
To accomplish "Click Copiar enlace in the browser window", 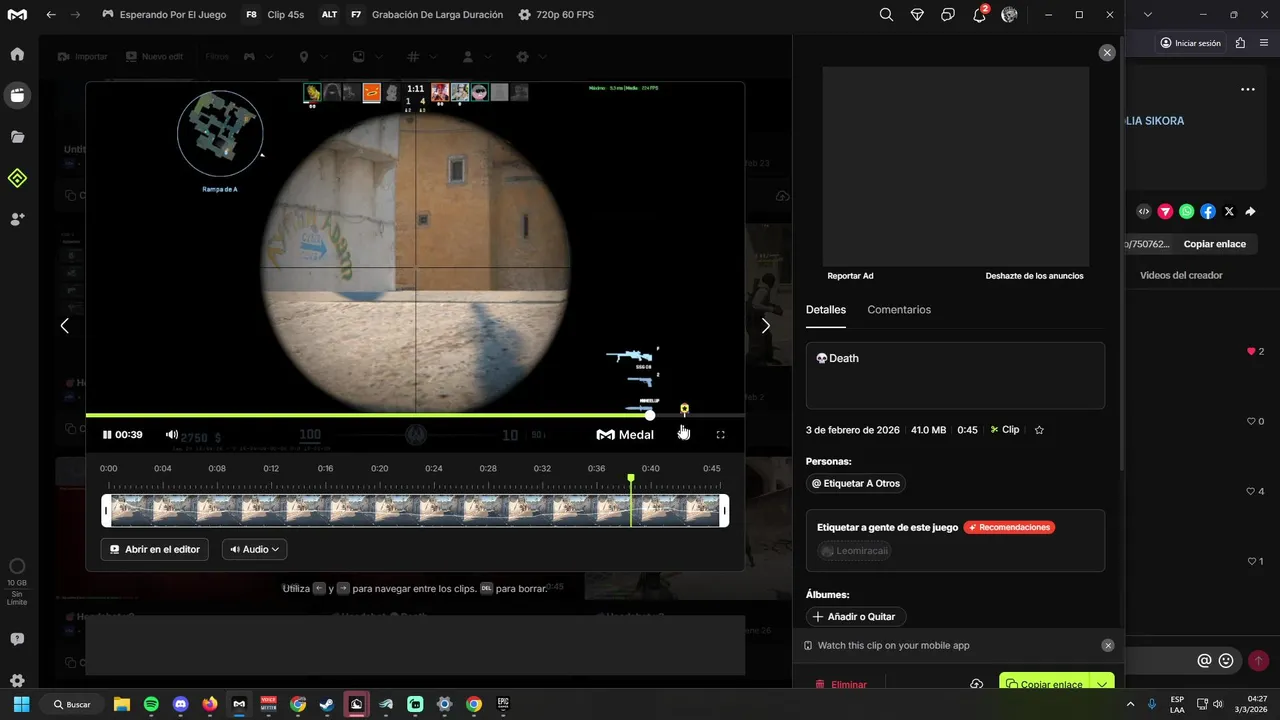I will click(x=1214, y=244).
